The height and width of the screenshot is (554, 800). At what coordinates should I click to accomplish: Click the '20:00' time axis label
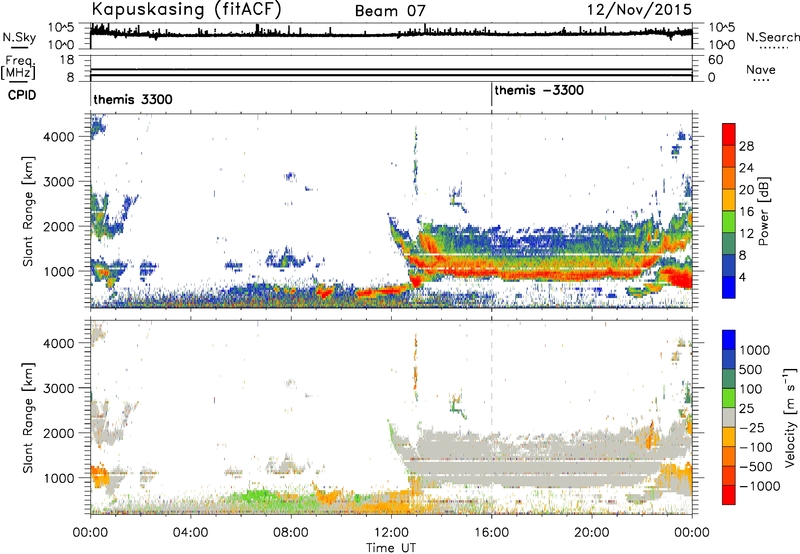tap(591, 533)
